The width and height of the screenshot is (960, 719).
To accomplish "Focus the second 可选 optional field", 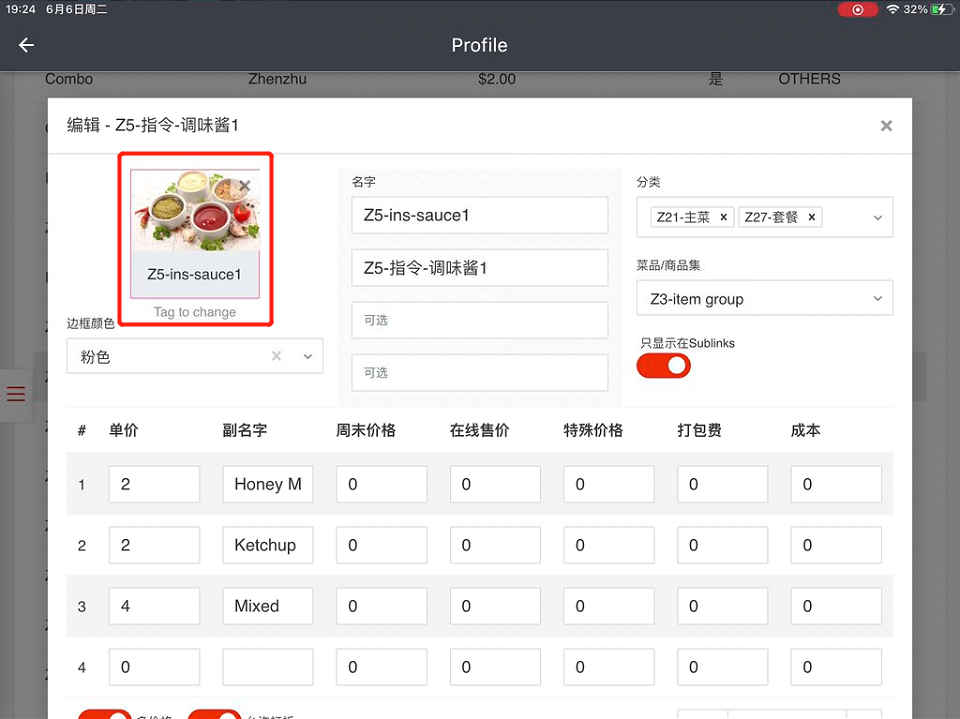I will click(x=479, y=372).
